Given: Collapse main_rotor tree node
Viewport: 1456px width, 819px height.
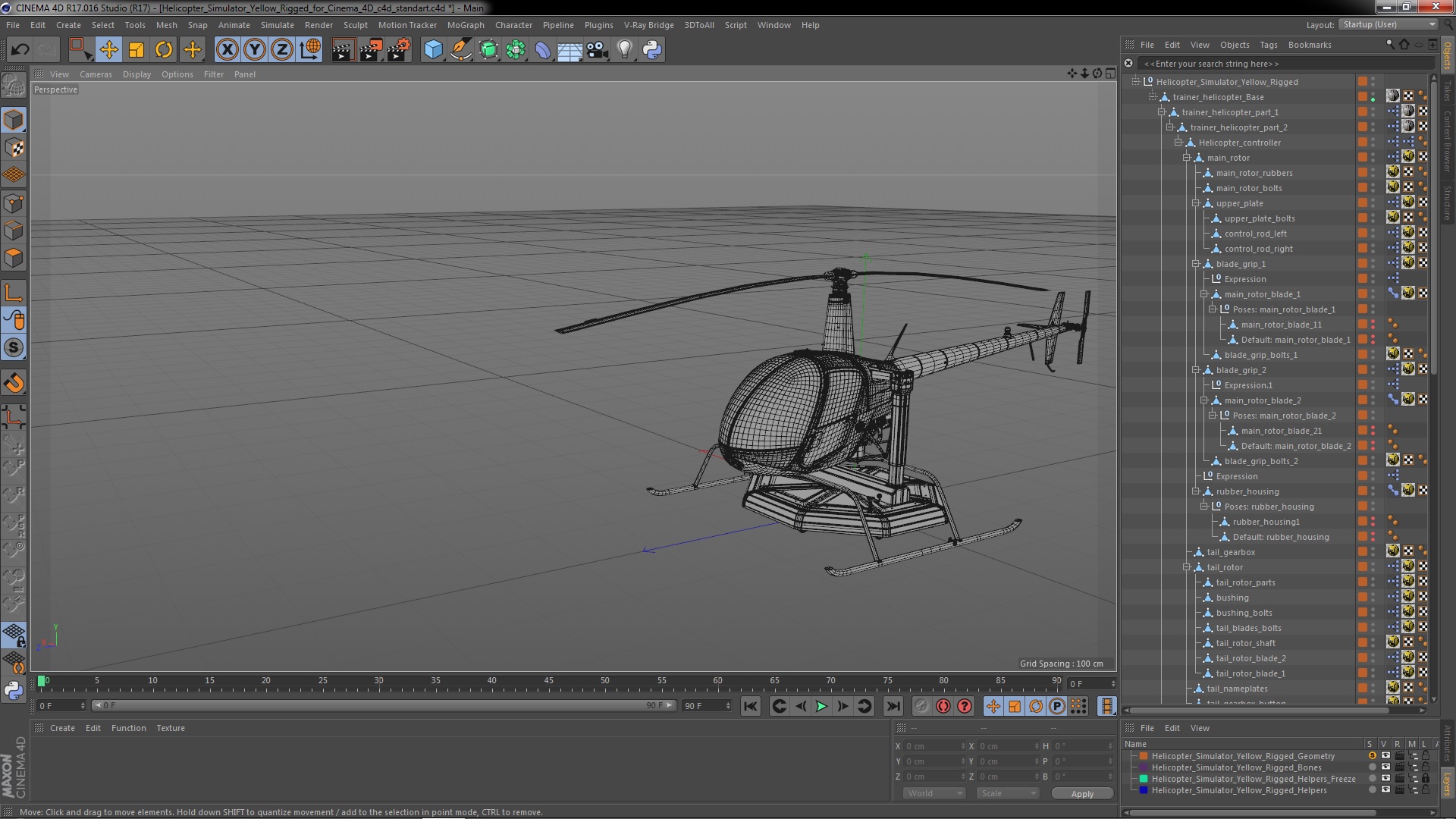Looking at the screenshot, I should click(x=1187, y=158).
